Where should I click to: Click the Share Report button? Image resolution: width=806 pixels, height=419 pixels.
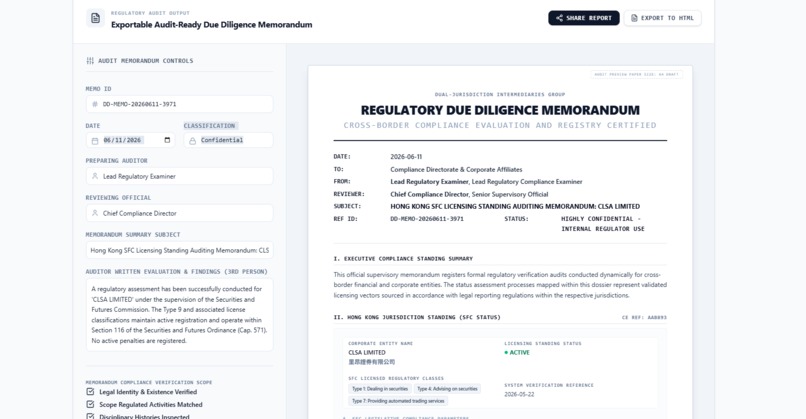(583, 18)
